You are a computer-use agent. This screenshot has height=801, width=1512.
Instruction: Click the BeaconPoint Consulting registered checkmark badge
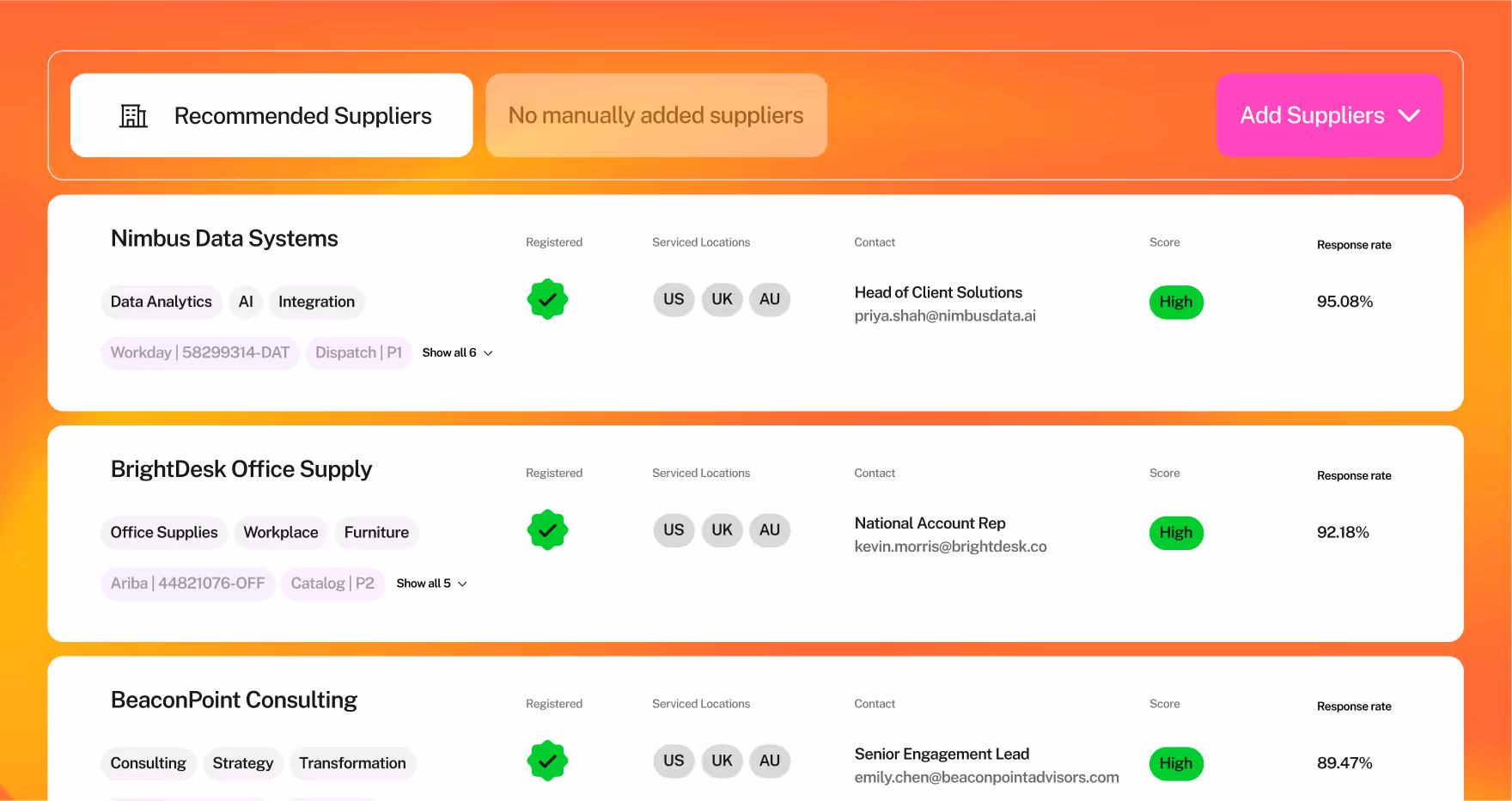tap(547, 761)
